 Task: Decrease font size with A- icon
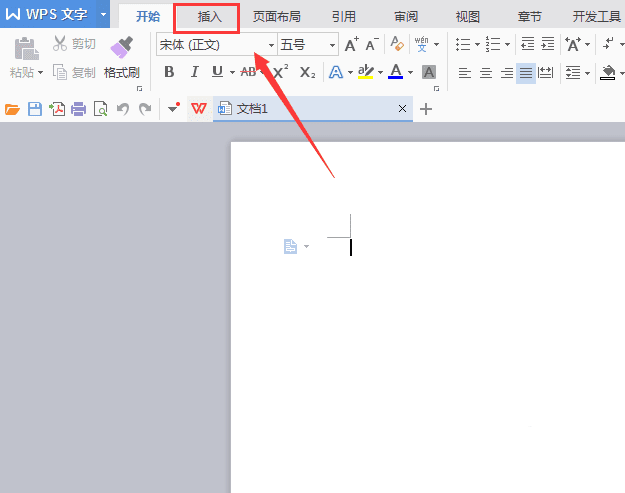click(x=372, y=45)
